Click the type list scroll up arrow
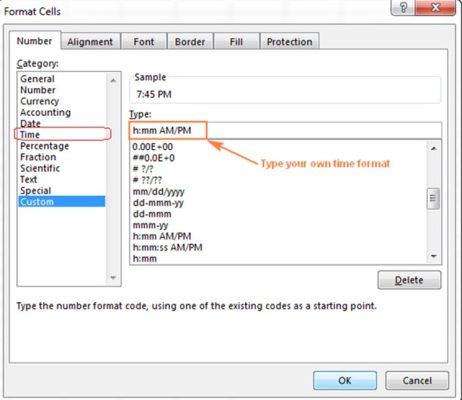This screenshot has height=400, width=462. click(434, 148)
